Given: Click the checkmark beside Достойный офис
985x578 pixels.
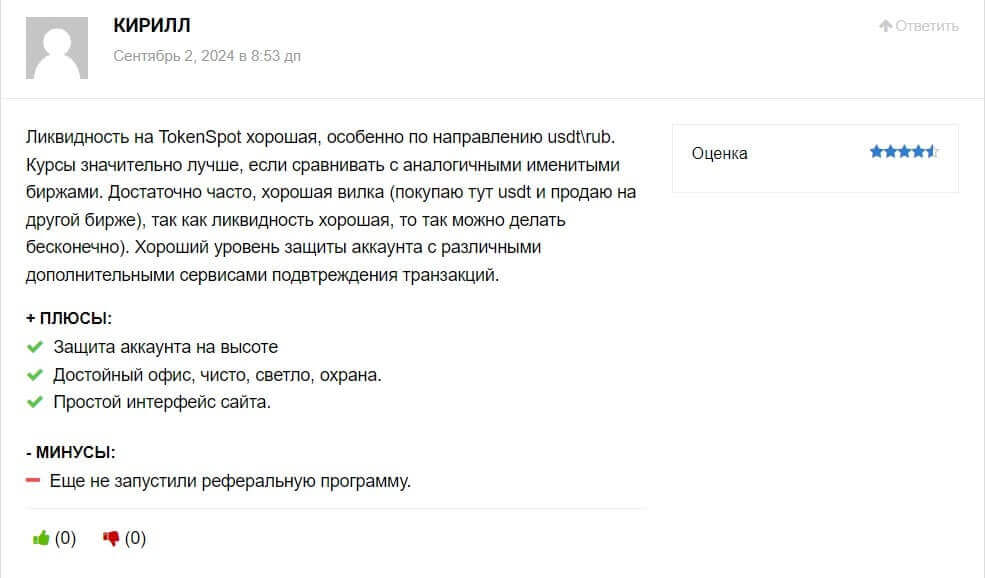Looking at the screenshot, I should pyautogui.click(x=35, y=375).
